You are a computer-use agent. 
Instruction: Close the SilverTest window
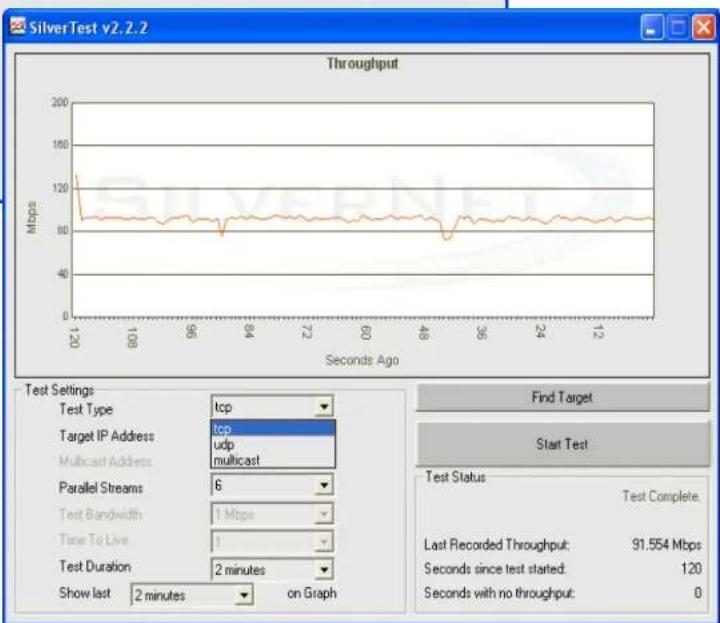(x=704, y=28)
